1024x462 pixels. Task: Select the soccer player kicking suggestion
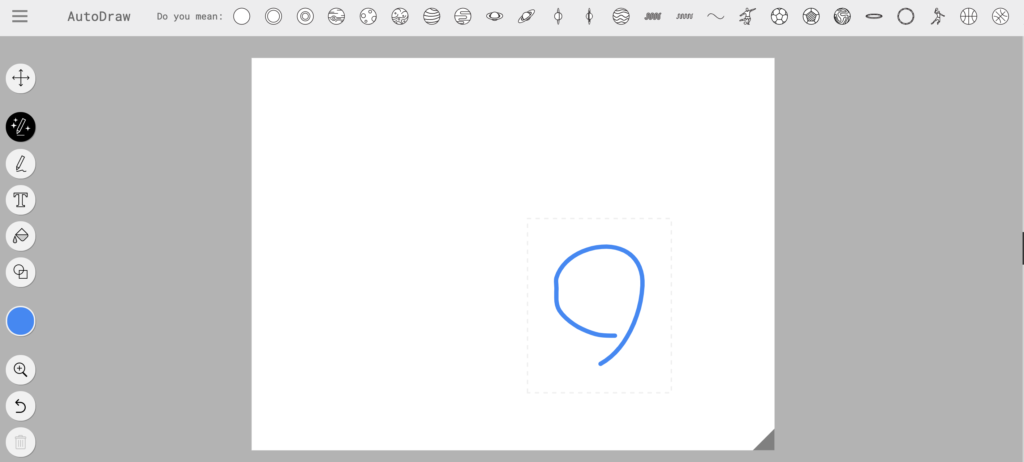coord(748,16)
